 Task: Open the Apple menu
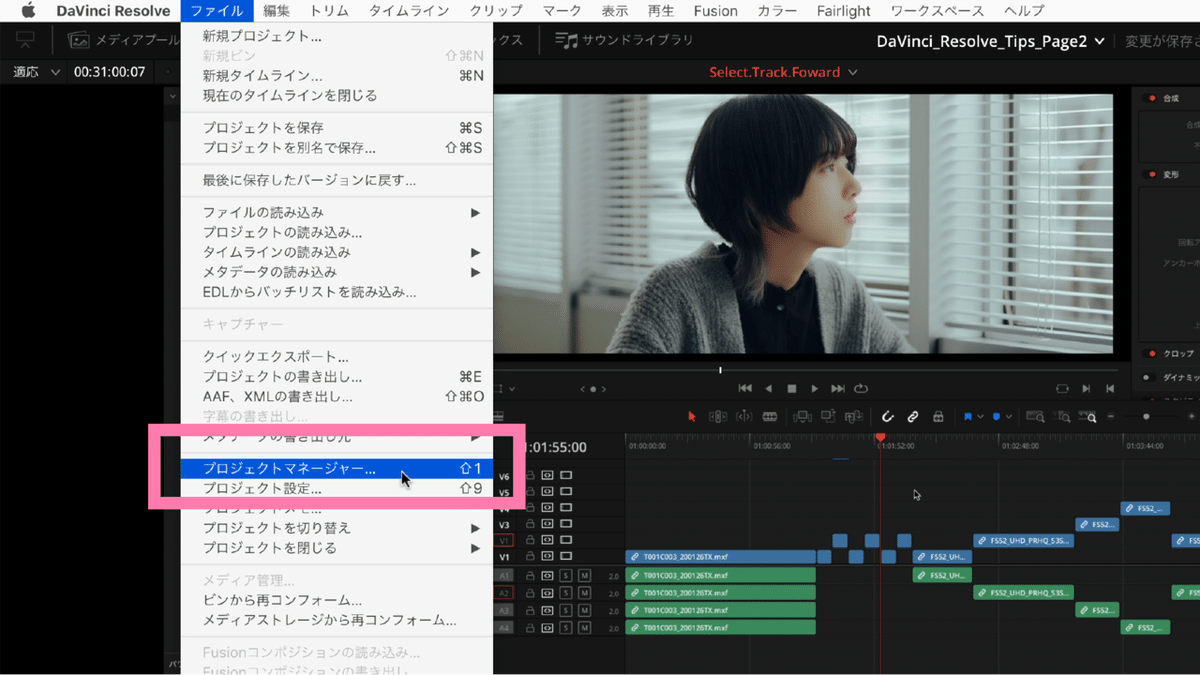click(x=28, y=11)
